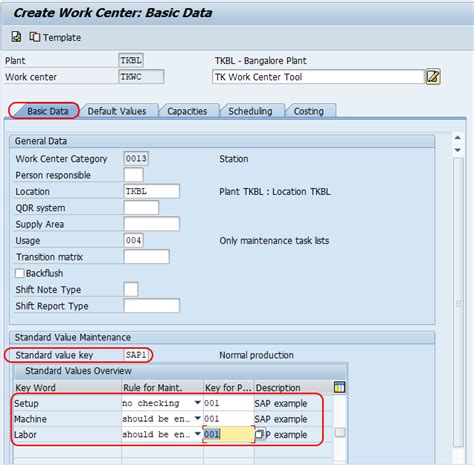Viewport: 474px width, 467px height.
Task: Open table settings icon in Standard Values Overview
Action: [339, 387]
